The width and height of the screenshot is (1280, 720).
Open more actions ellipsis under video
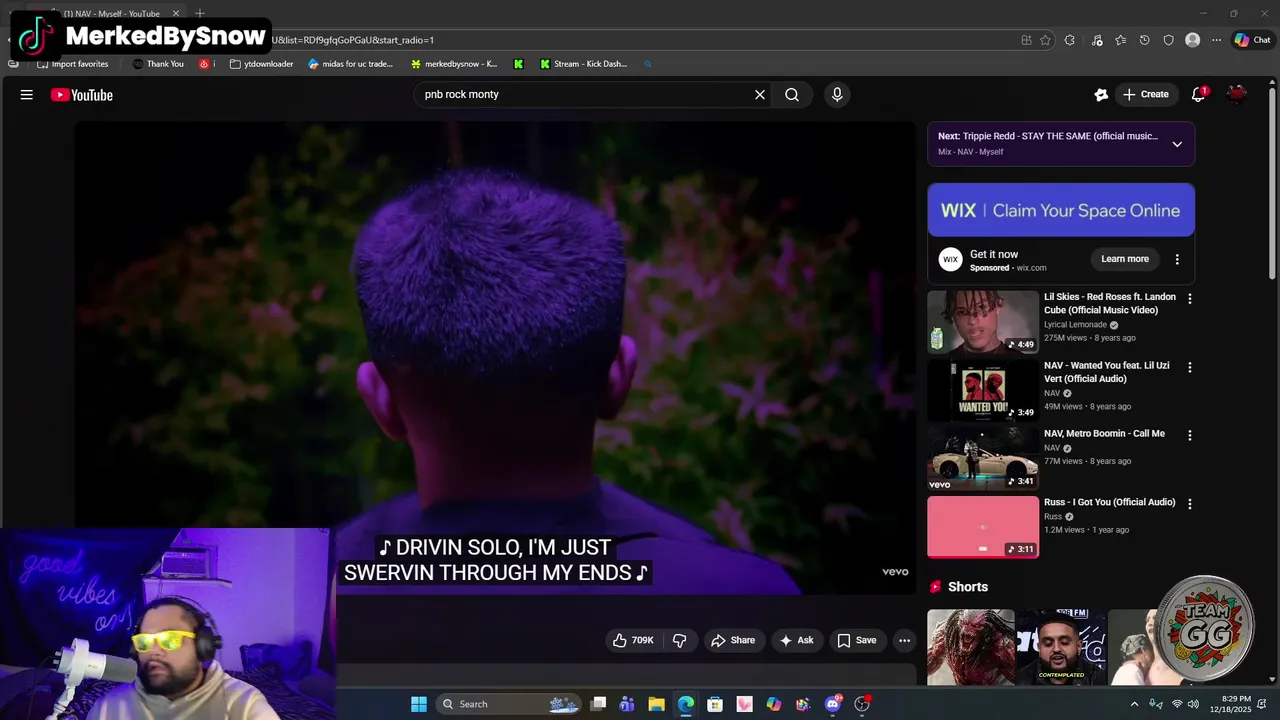point(904,641)
